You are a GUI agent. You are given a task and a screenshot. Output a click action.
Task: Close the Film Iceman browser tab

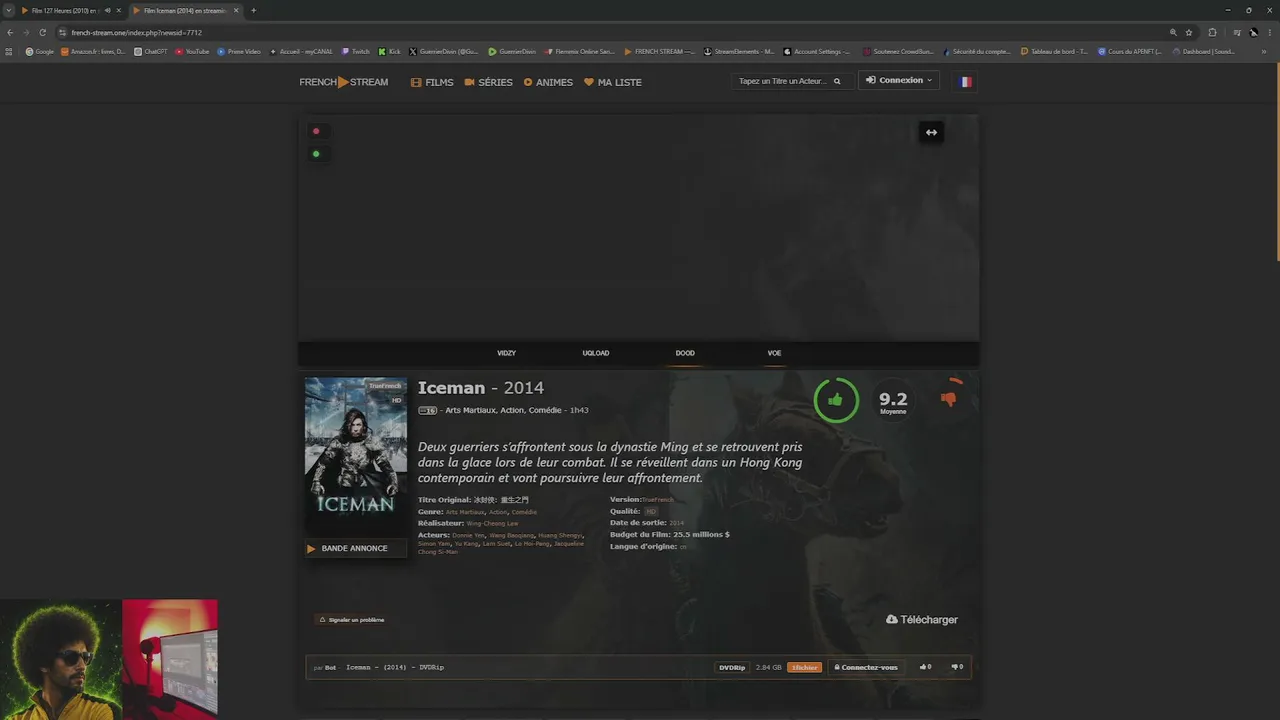coord(236,11)
